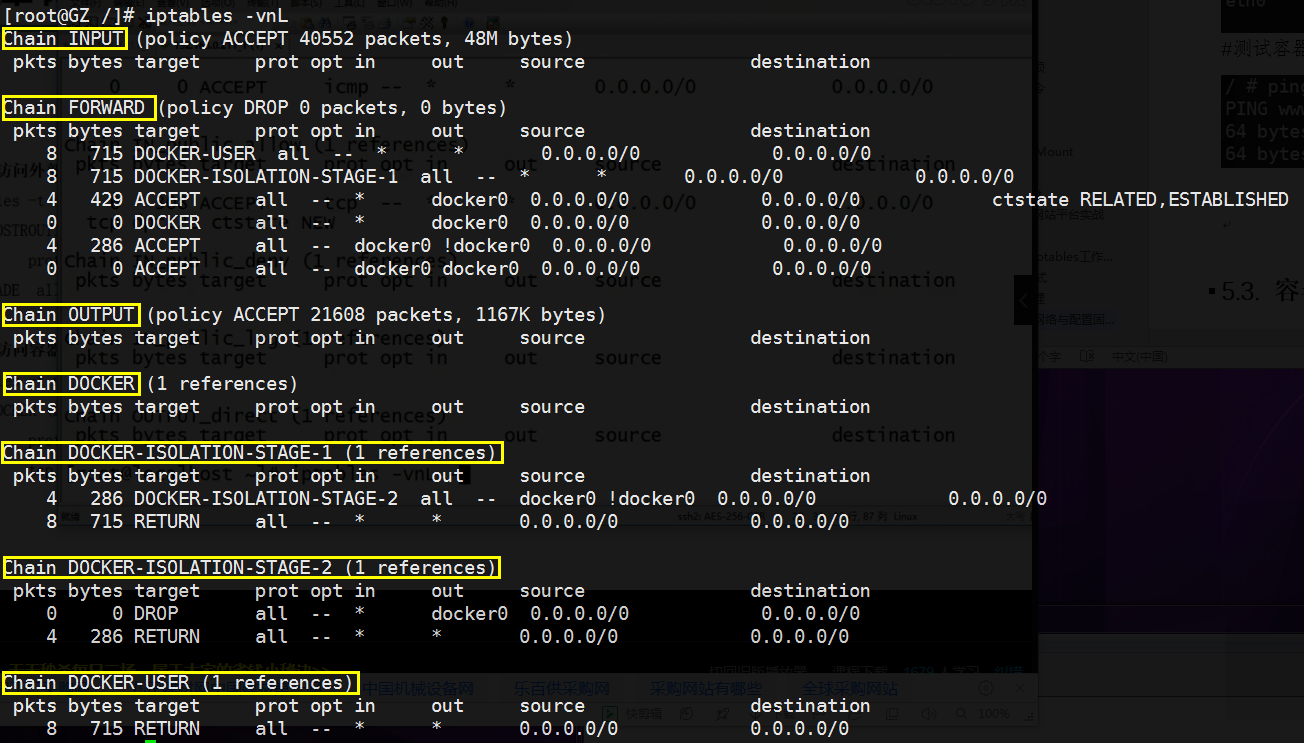This screenshot has height=743, width=1304.
Task: Click the DROP target in DOCKER-ISOLATION-STAGE-2 chain
Action: tap(156, 614)
